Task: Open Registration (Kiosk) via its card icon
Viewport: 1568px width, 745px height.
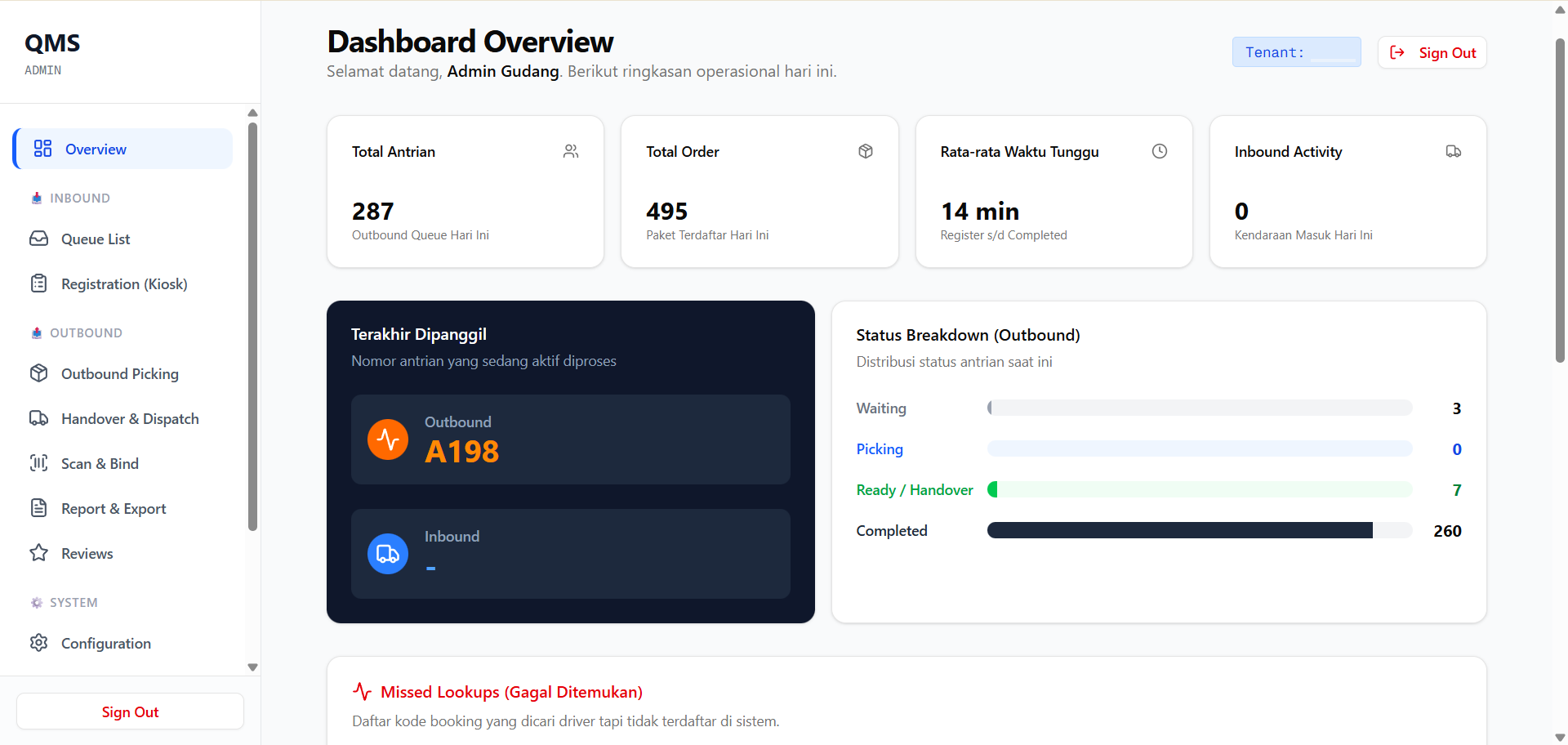Action: click(39, 283)
